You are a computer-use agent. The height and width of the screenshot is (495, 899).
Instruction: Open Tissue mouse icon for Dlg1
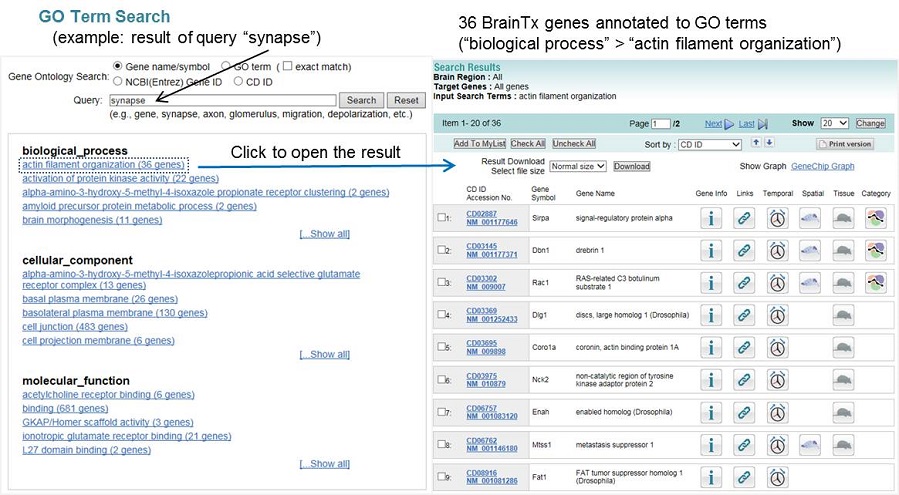pos(844,315)
